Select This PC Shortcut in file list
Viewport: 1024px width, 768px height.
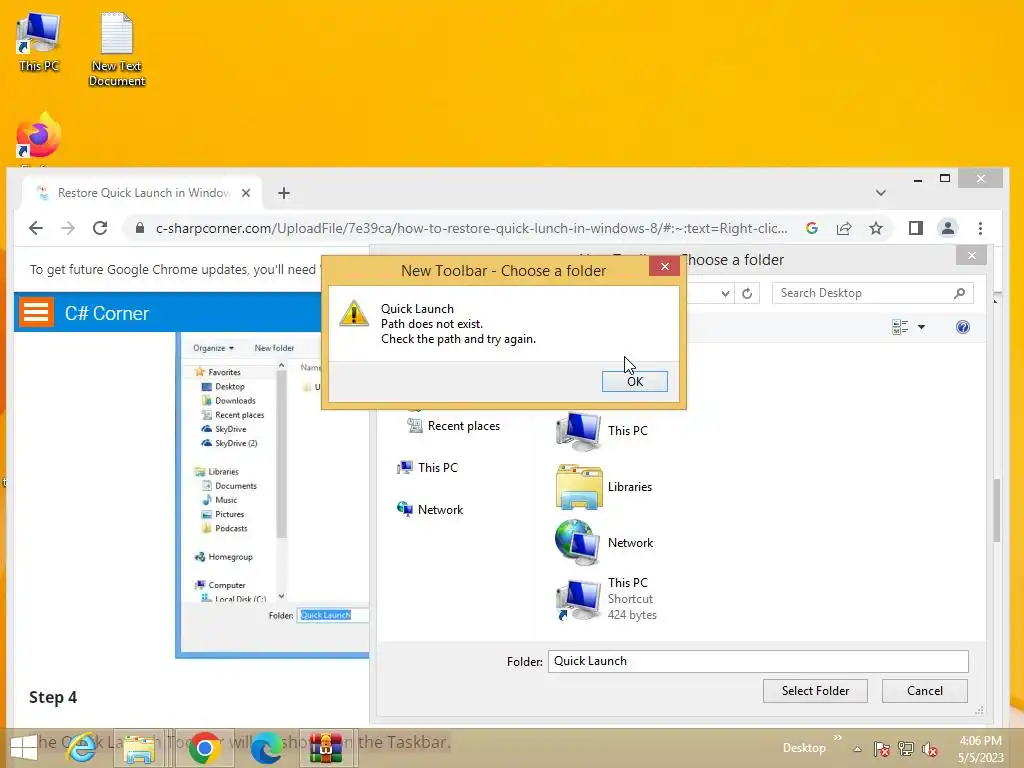606,599
